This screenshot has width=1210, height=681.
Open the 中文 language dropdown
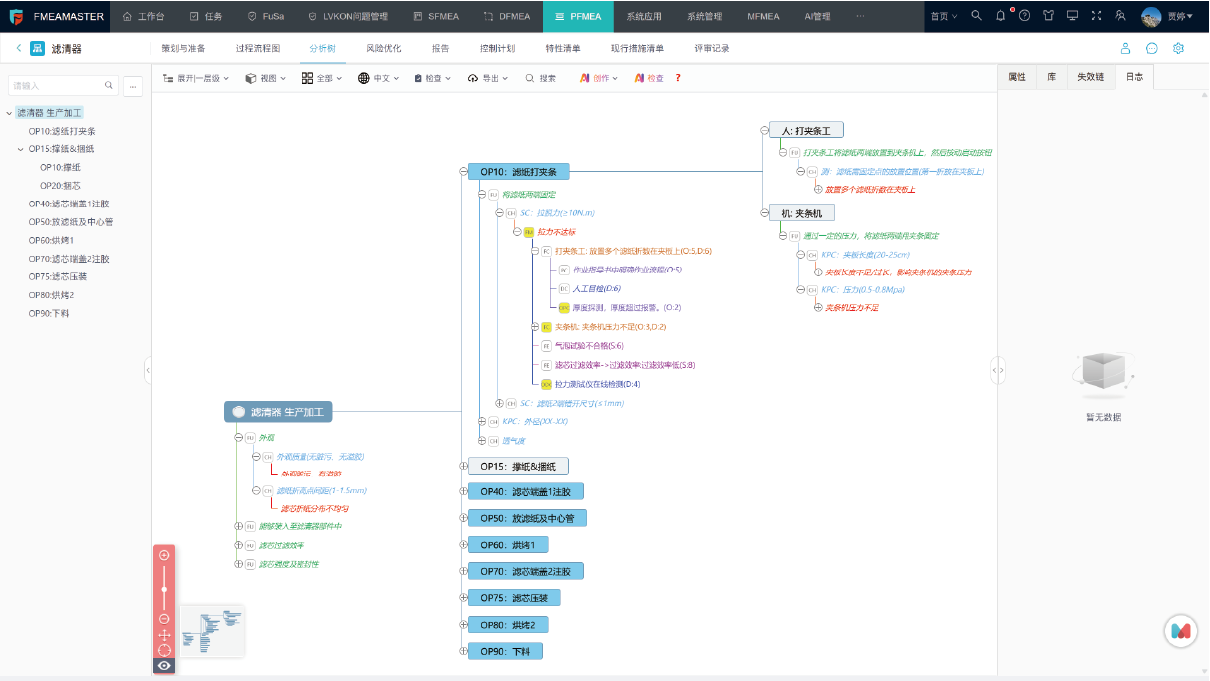380,78
